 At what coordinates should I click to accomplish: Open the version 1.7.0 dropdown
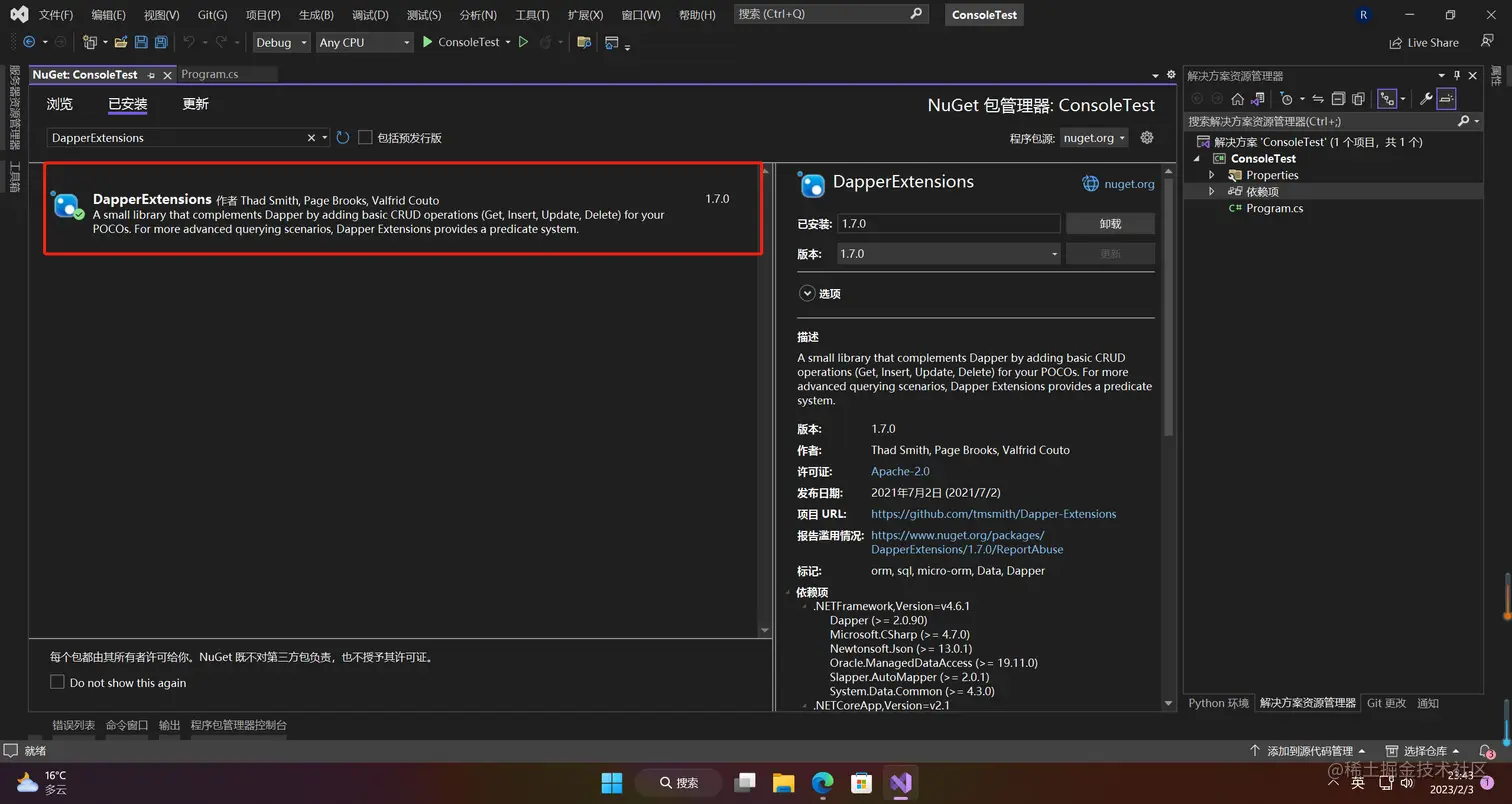tap(948, 254)
